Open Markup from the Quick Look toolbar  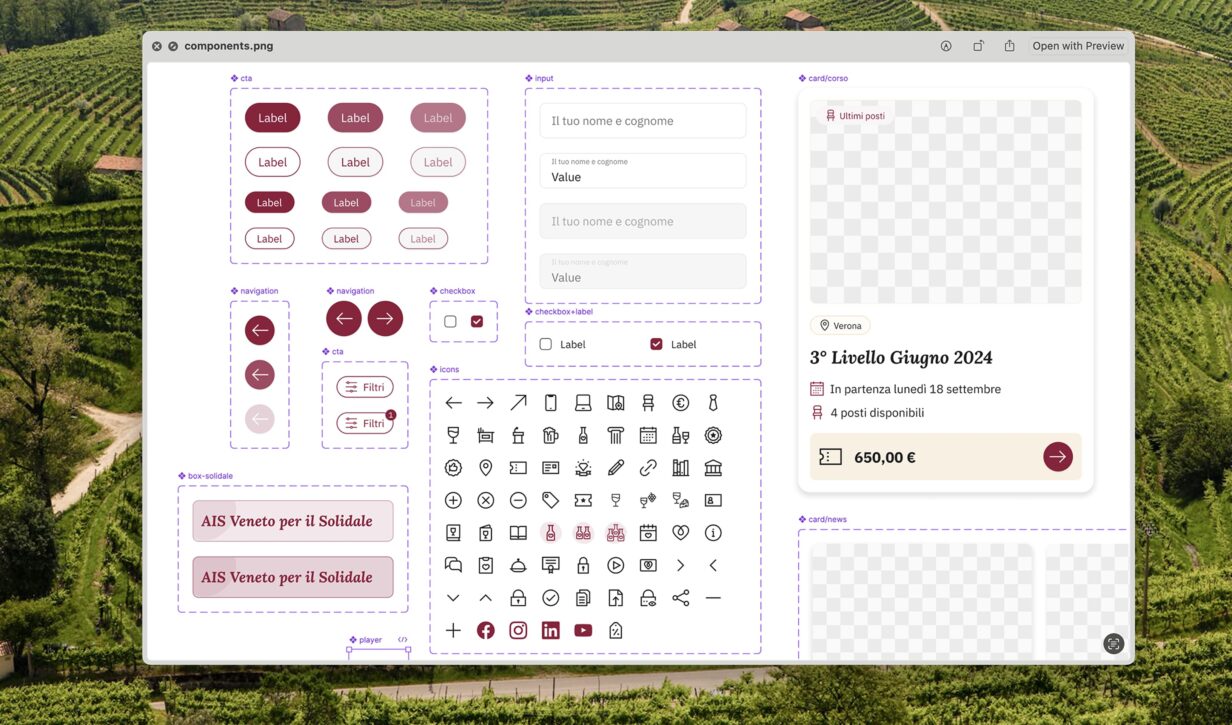click(x=946, y=46)
